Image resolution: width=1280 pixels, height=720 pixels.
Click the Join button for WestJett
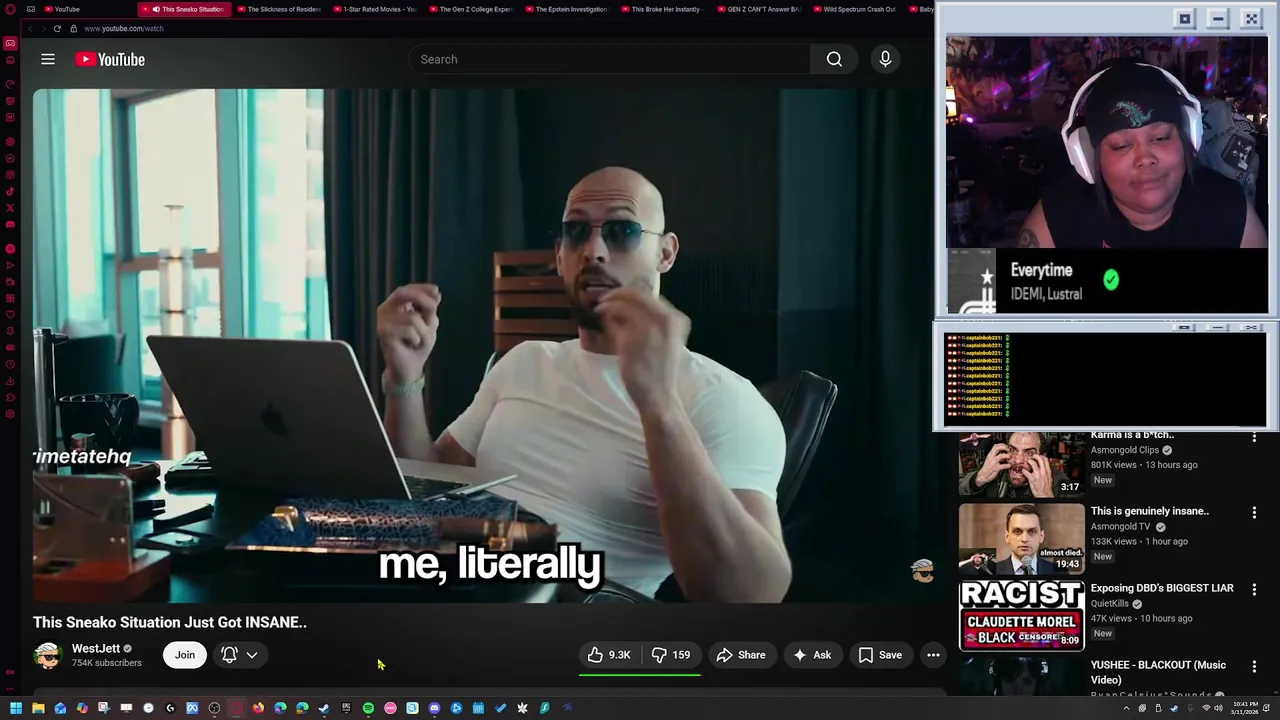click(185, 655)
